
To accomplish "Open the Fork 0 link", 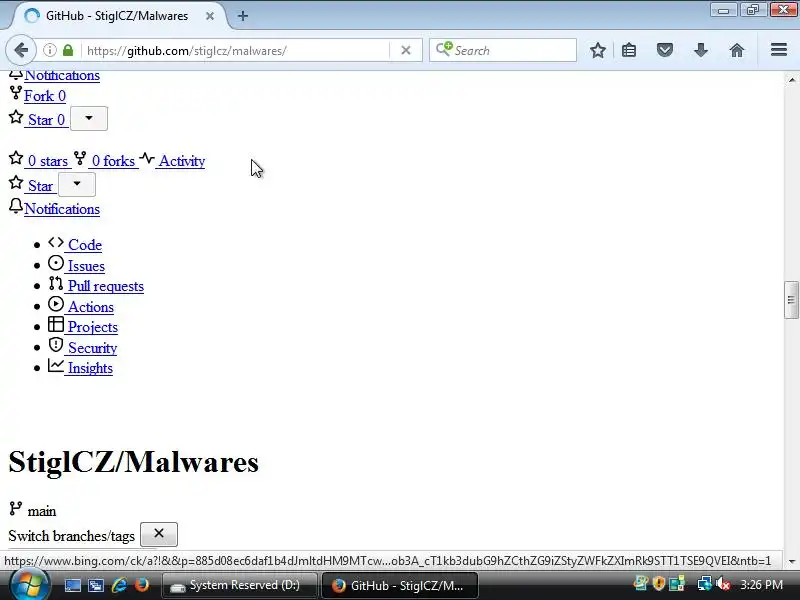I will click(45, 96).
